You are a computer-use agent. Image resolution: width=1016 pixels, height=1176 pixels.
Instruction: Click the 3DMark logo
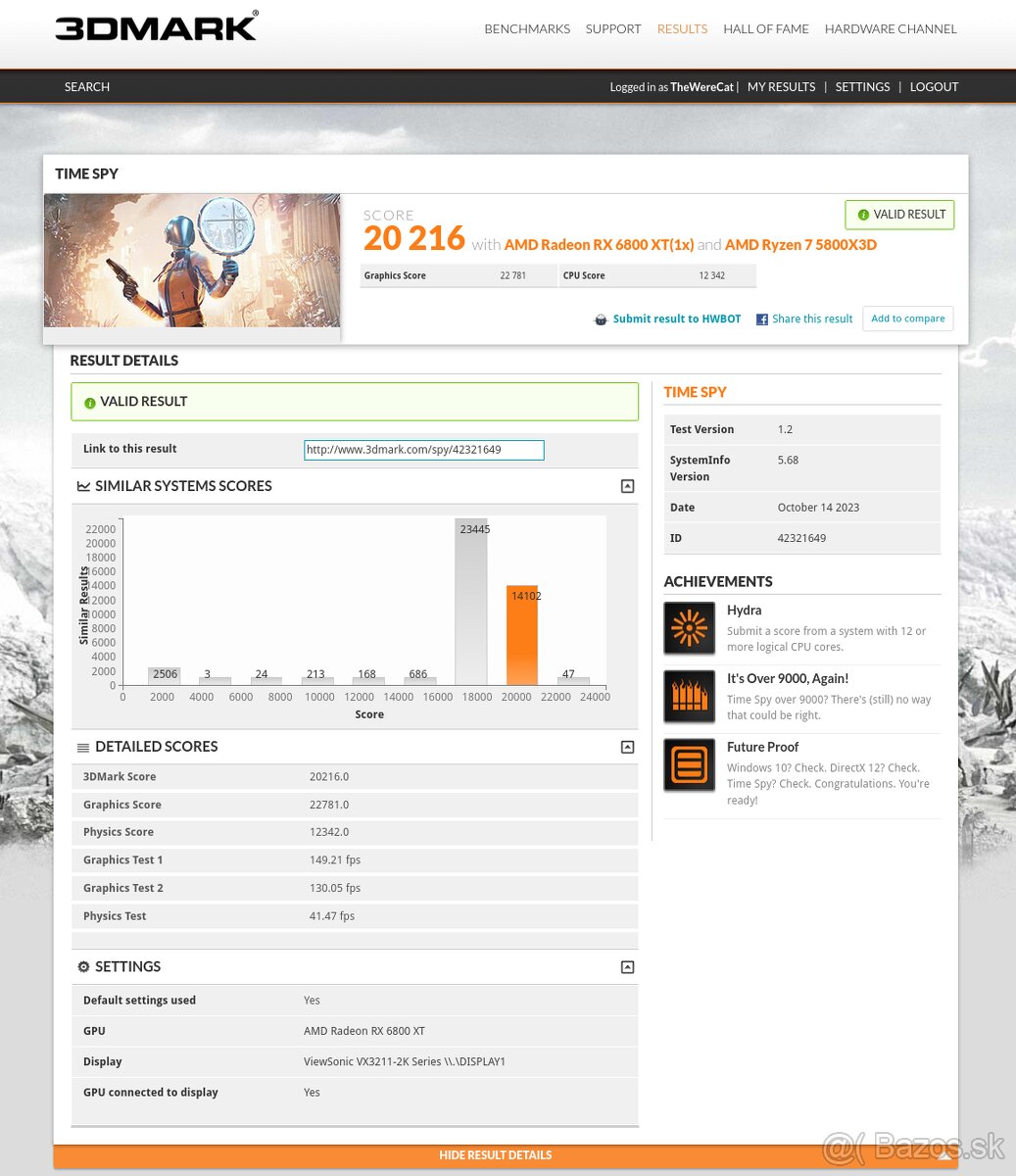(x=157, y=27)
